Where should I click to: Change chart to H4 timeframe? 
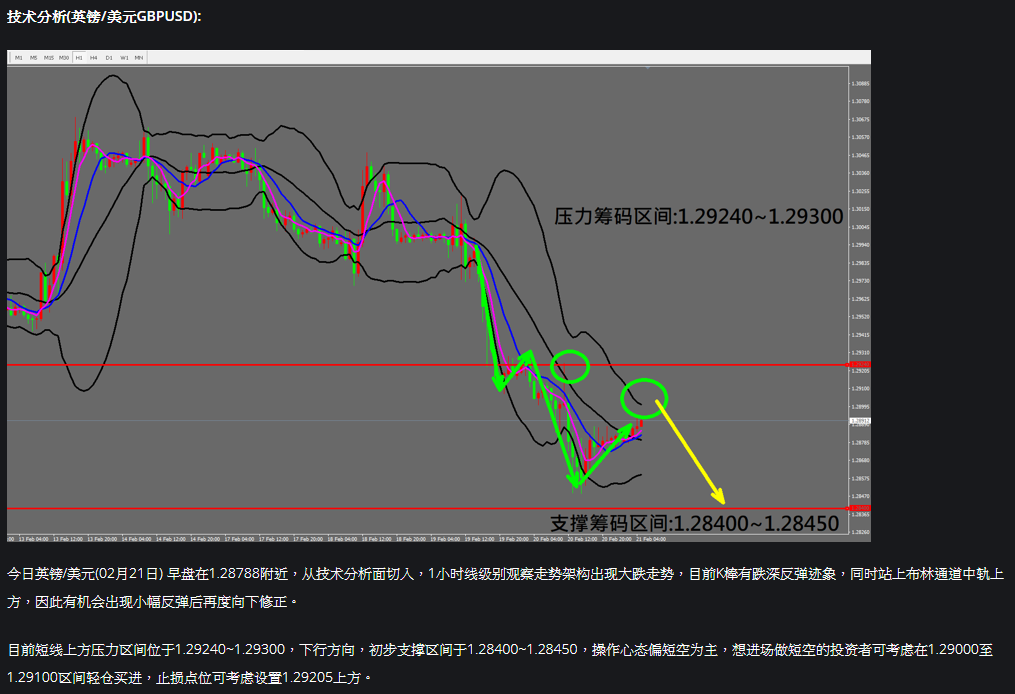click(94, 58)
